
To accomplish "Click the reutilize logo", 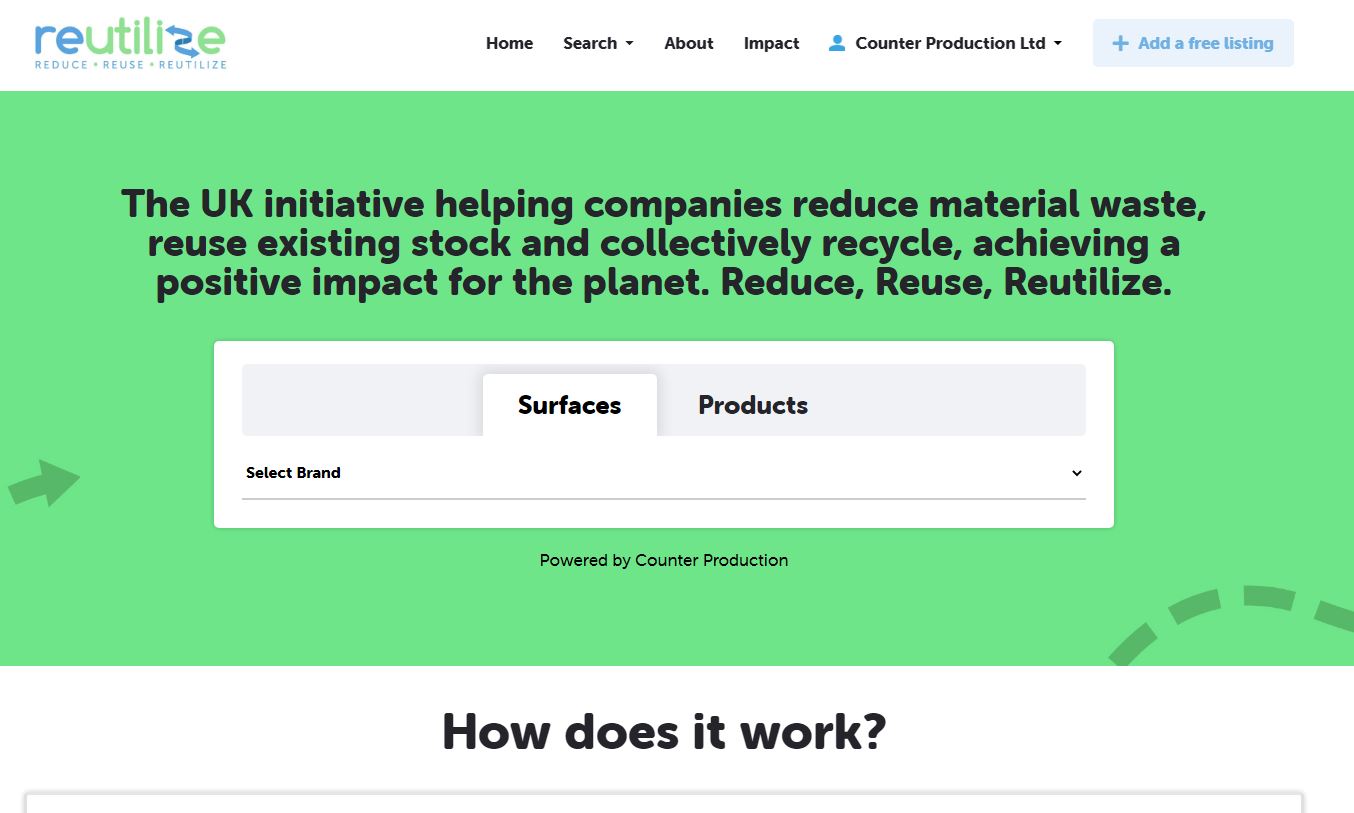I will (x=131, y=45).
